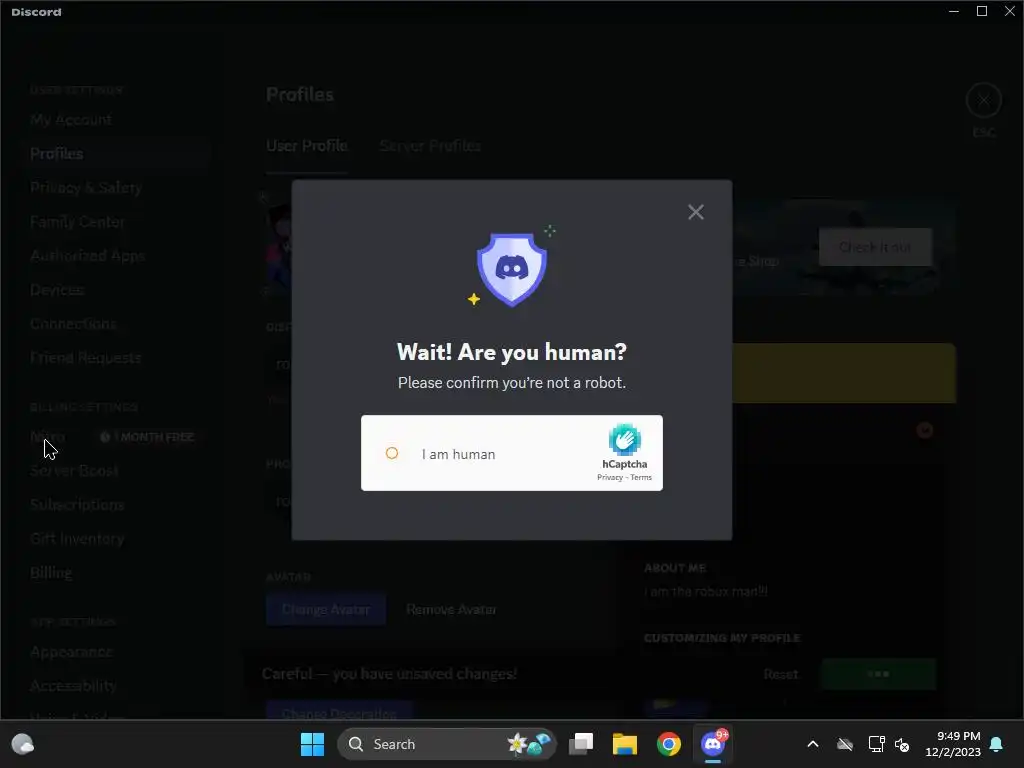1024x768 pixels.
Task: Click the 'I am human' label text
Action: pyautogui.click(x=458, y=454)
